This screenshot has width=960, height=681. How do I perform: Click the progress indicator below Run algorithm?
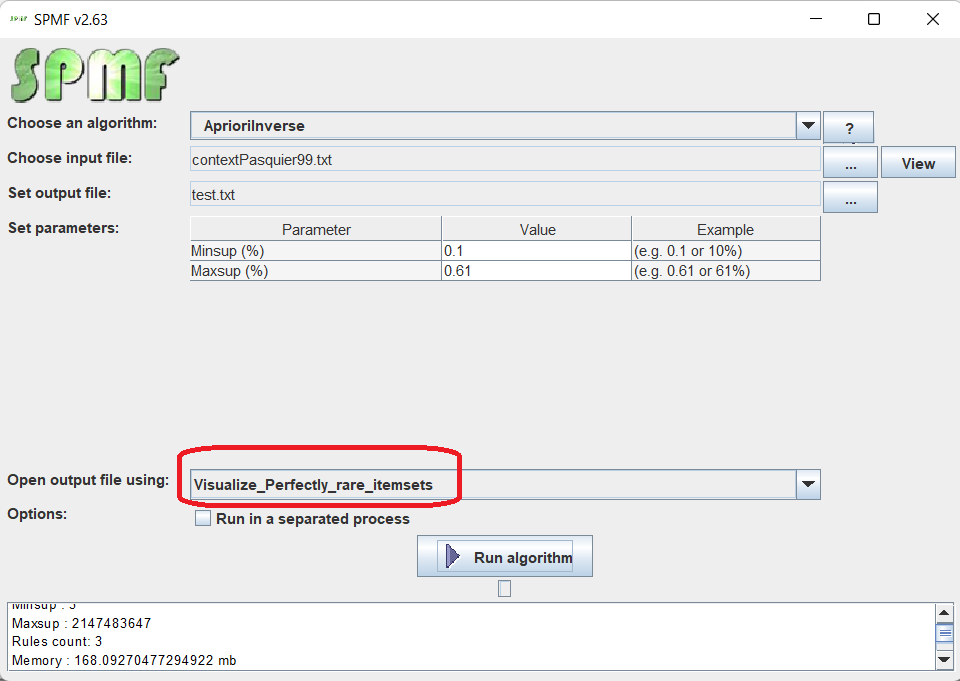point(504,589)
